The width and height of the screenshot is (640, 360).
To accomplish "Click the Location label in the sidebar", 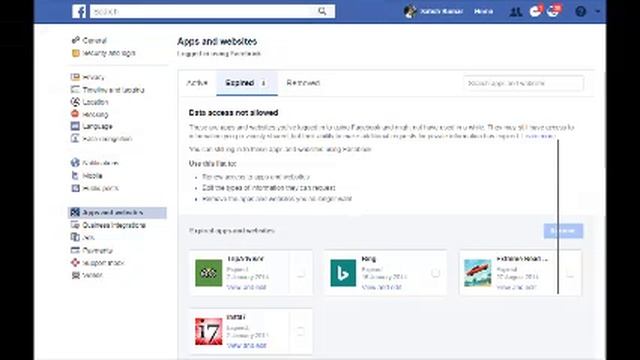I will point(95,102).
